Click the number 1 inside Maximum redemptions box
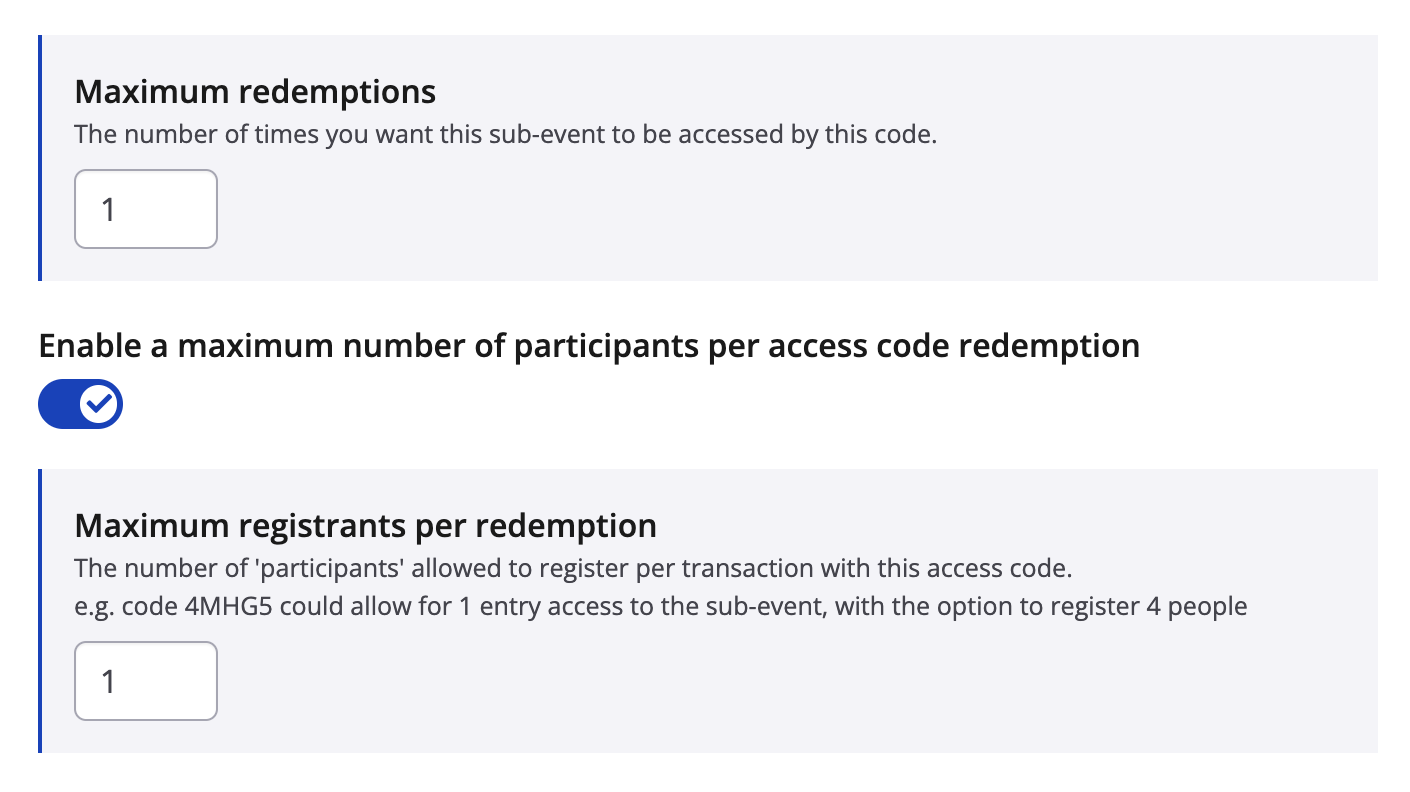Screen dimensions: 1410x792 click(x=108, y=210)
